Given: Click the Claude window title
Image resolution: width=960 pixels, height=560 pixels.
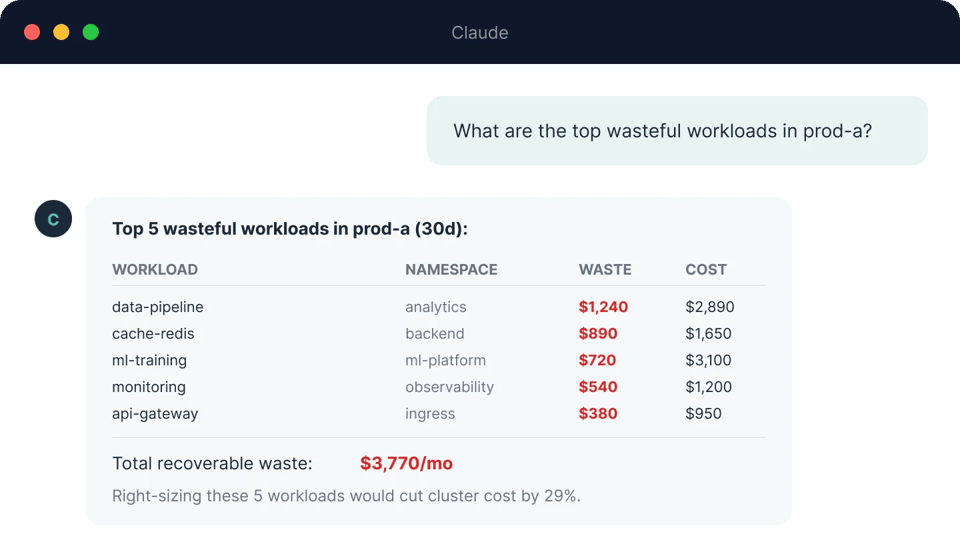Looking at the screenshot, I should coord(480,32).
